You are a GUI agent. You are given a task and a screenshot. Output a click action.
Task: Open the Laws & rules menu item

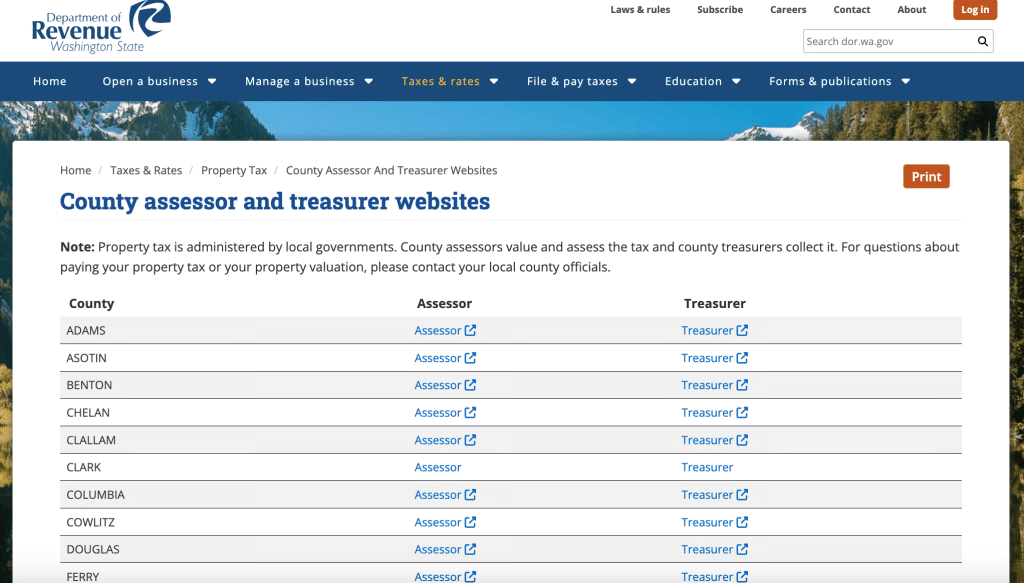(640, 10)
